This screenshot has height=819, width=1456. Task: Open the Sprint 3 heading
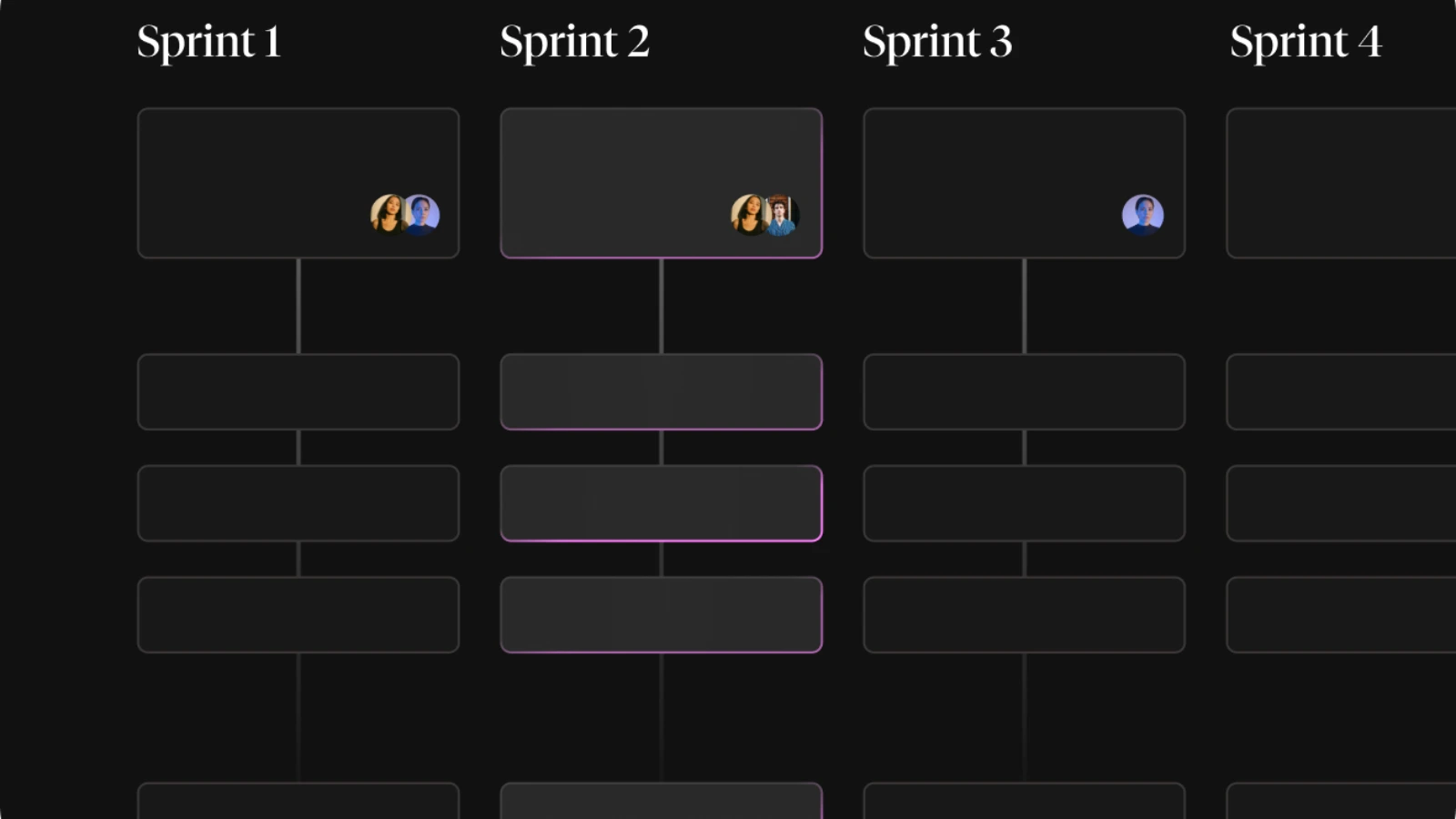point(937,42)
